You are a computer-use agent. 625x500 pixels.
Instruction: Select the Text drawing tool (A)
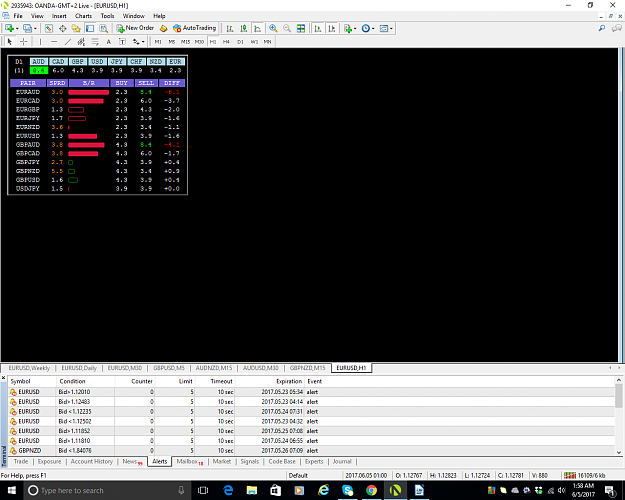(x=108, y=41)
